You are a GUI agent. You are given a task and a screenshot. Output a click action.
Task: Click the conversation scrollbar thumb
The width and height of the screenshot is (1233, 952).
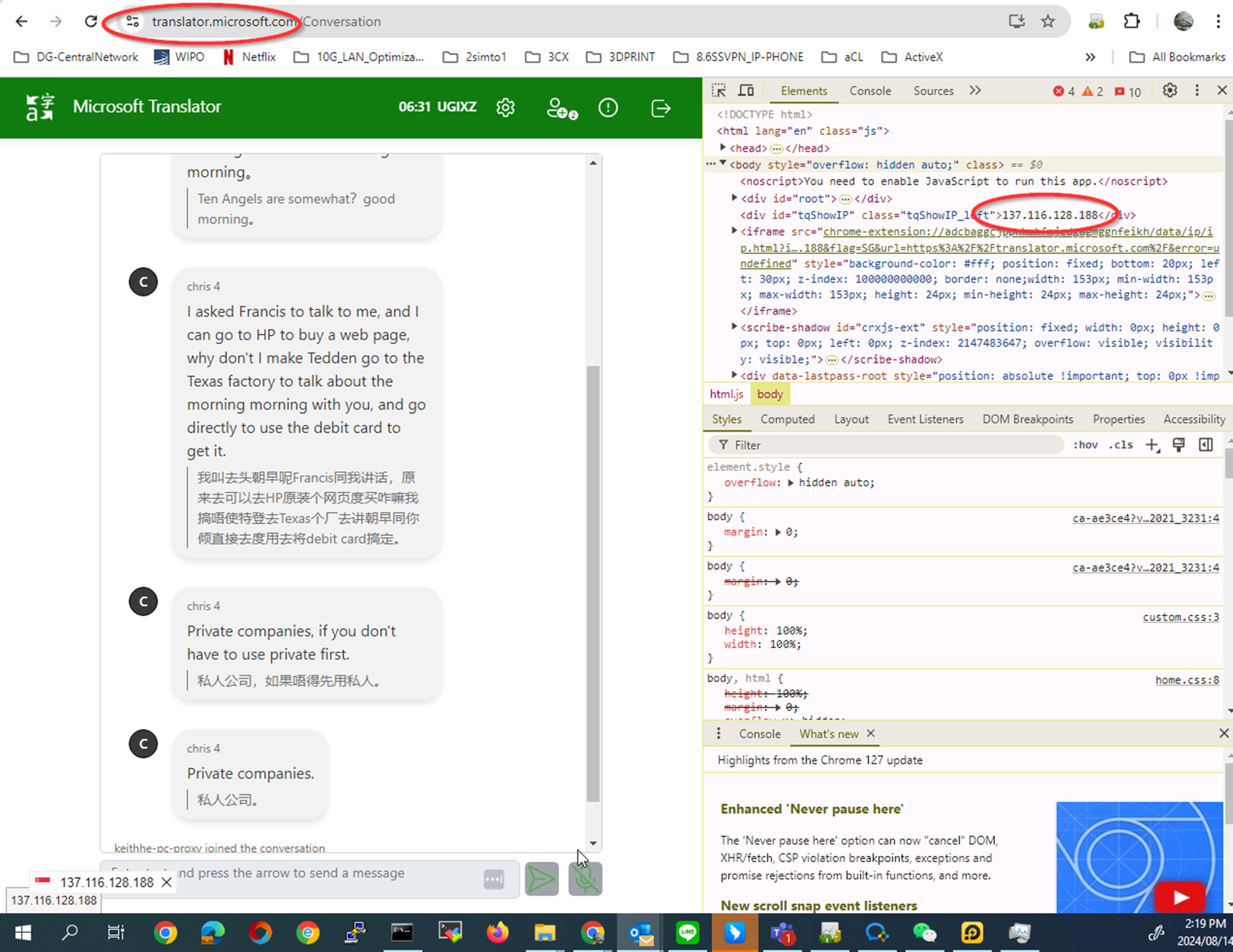[593, 584]
